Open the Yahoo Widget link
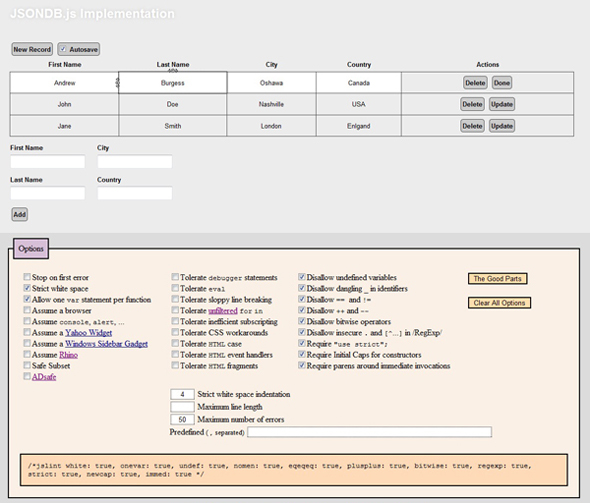 click(88, 333)
